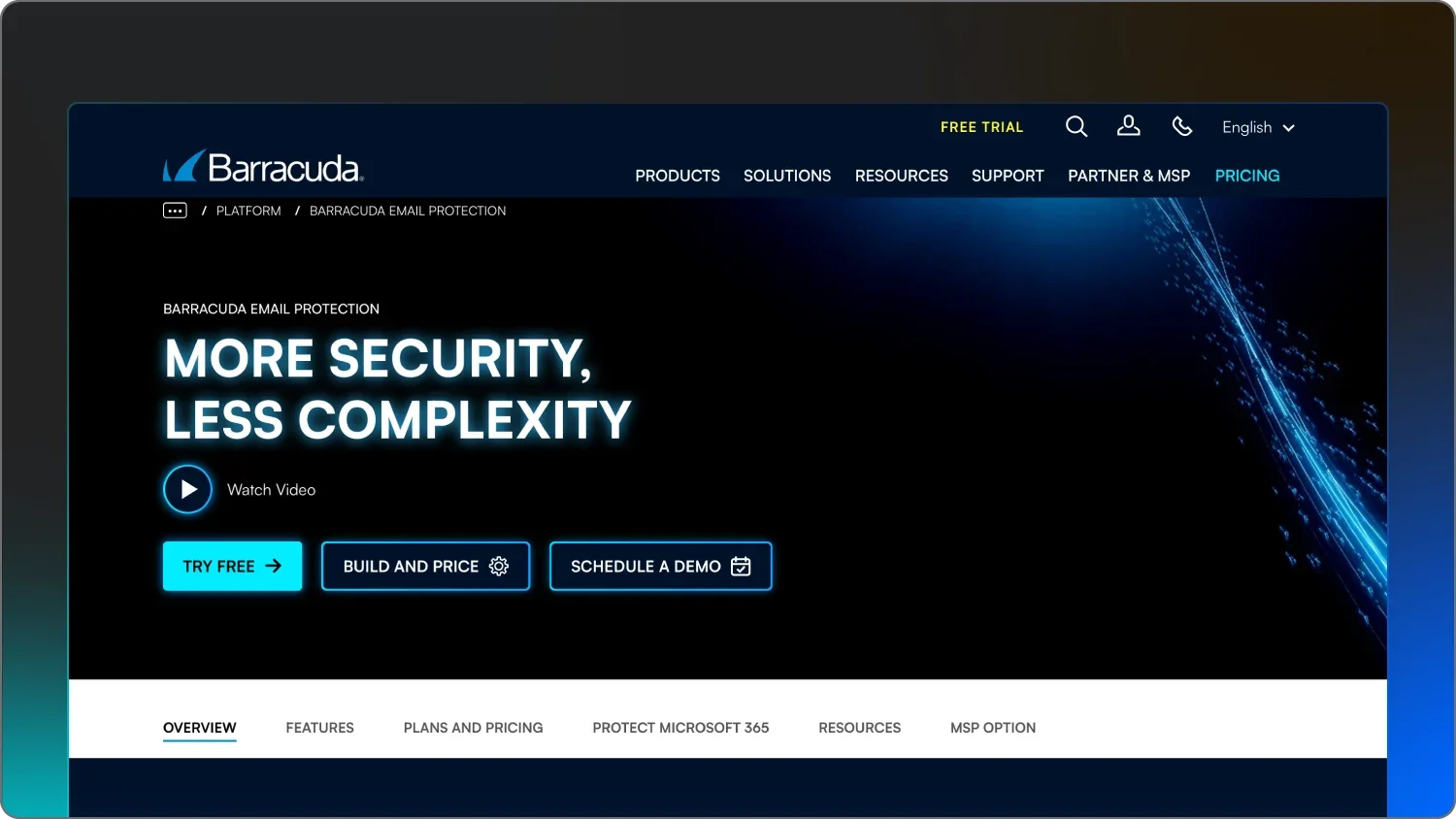The height and width of the screenshot is (819, 1456).
Task: Click Schedule a Demo button
Action: (660, 566)
